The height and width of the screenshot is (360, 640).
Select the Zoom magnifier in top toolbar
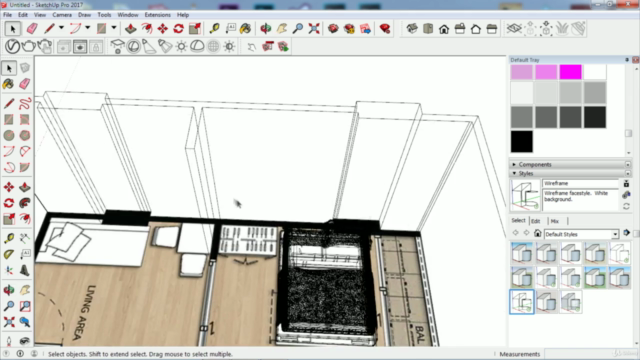tap(298, 29)
